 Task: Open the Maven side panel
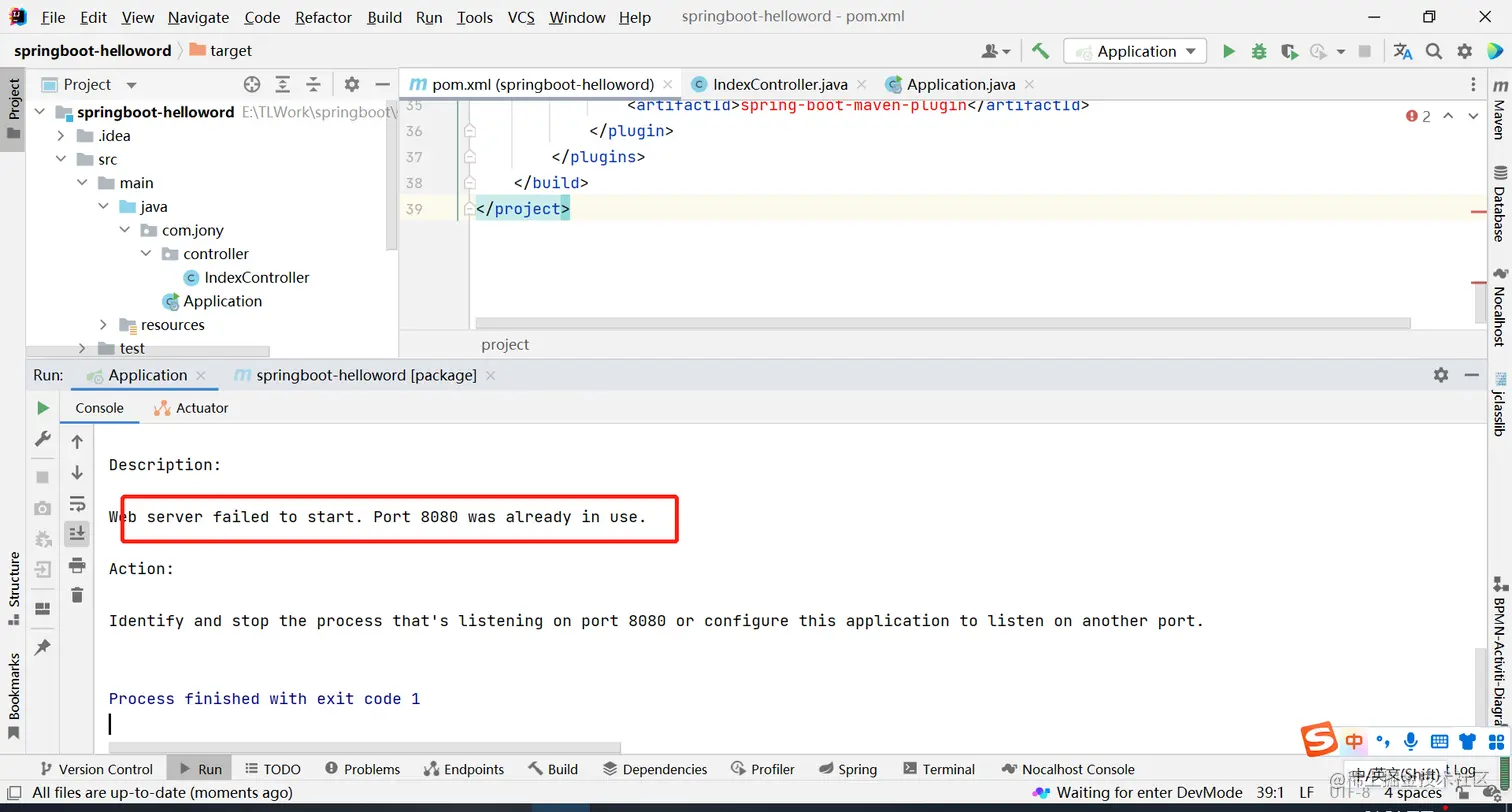point(1499,112)
